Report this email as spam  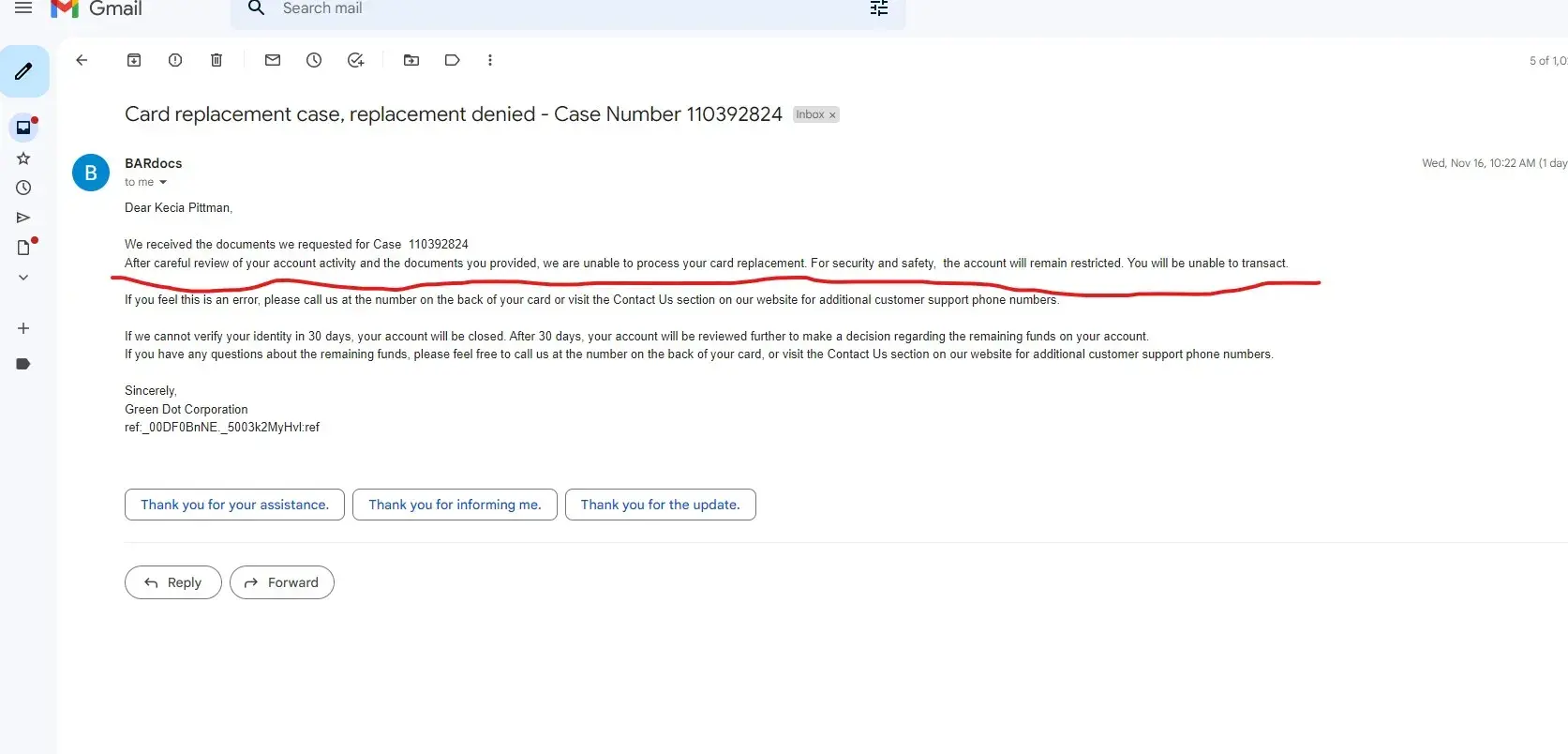coord(175,60)
